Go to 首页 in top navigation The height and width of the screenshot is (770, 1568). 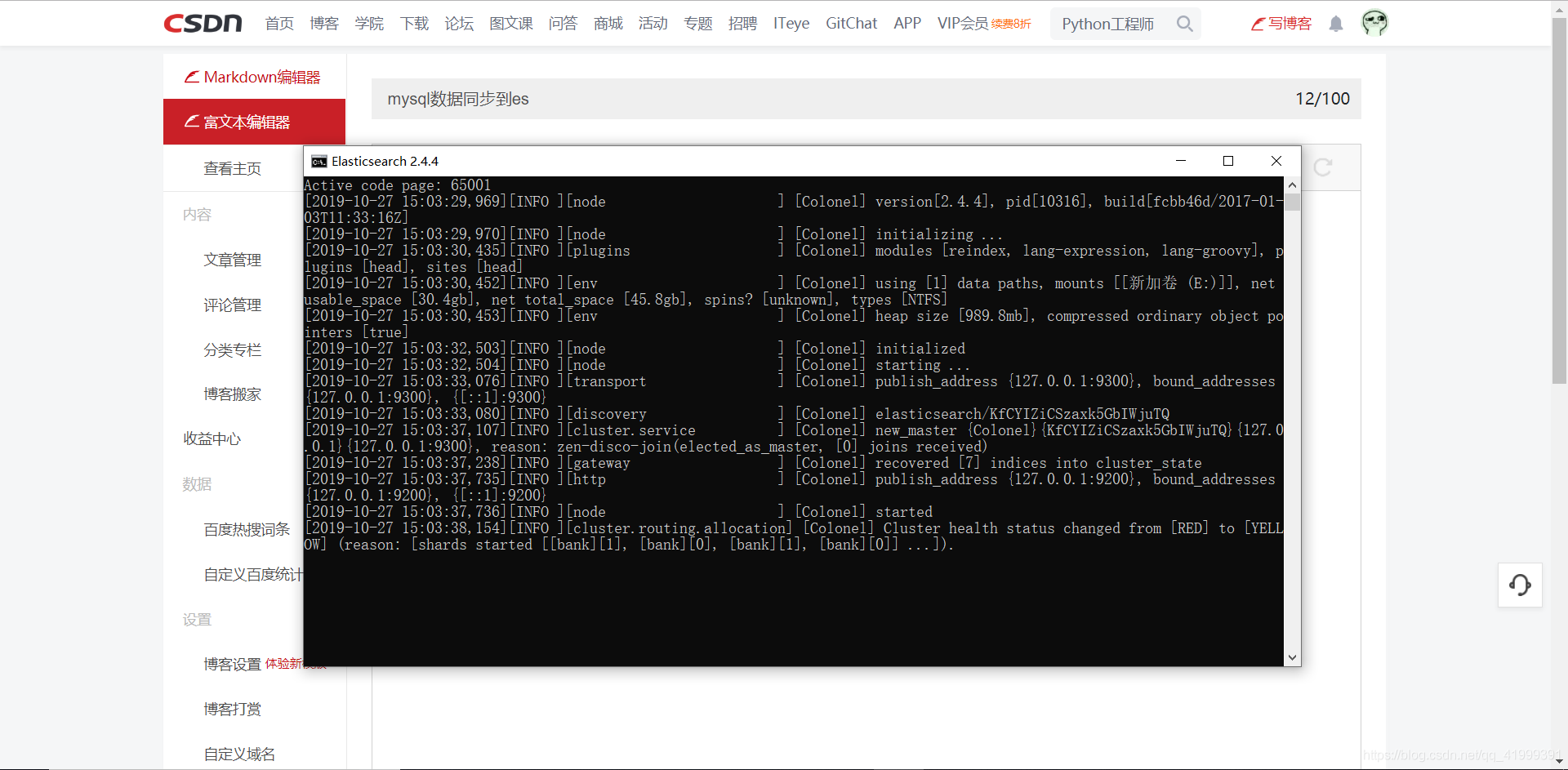[279, 24]
